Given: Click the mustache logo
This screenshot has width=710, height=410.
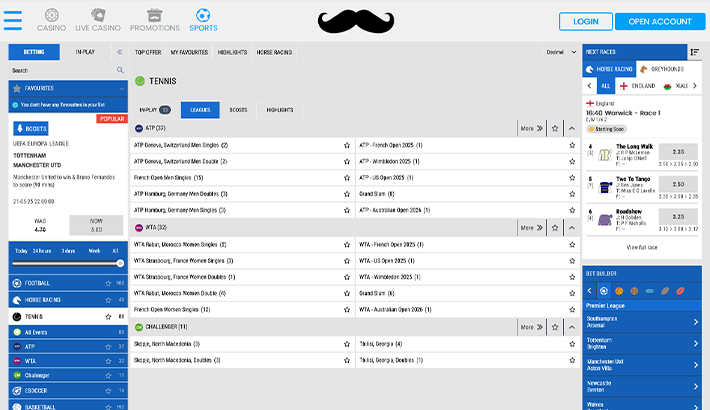Looking at the screenshot, I should click(356, 21).
